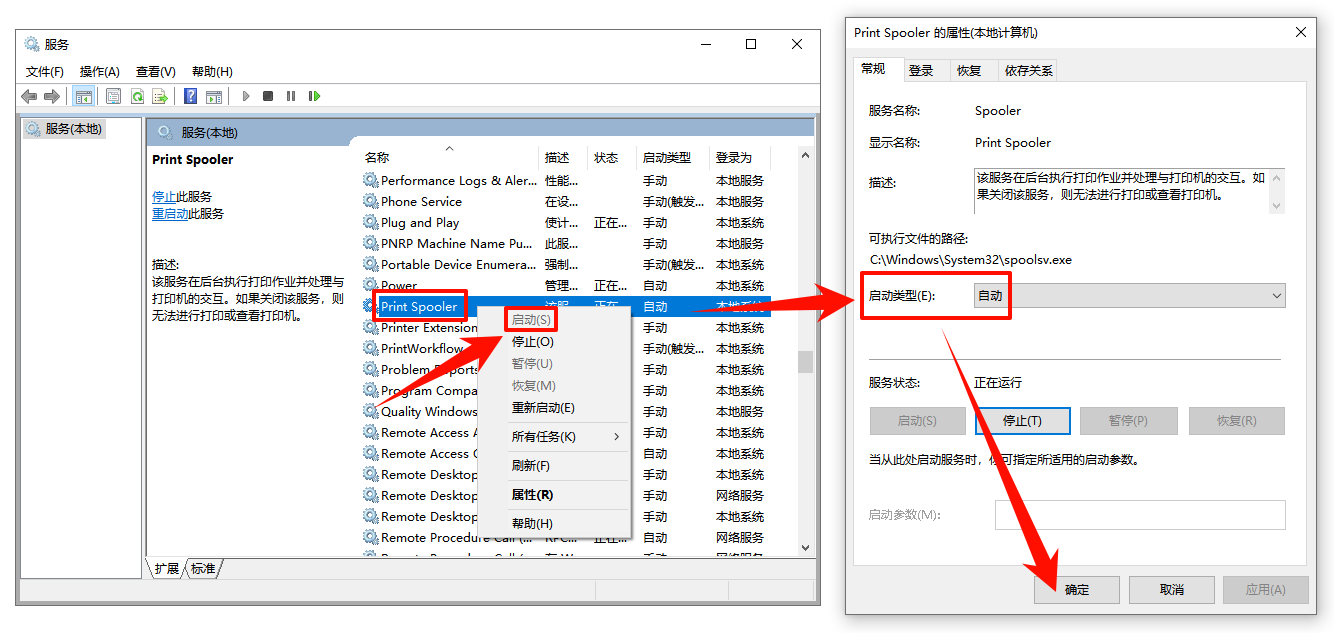
Task: Click the Pause Service icon in toolbar
Action: tap(291, 96)
